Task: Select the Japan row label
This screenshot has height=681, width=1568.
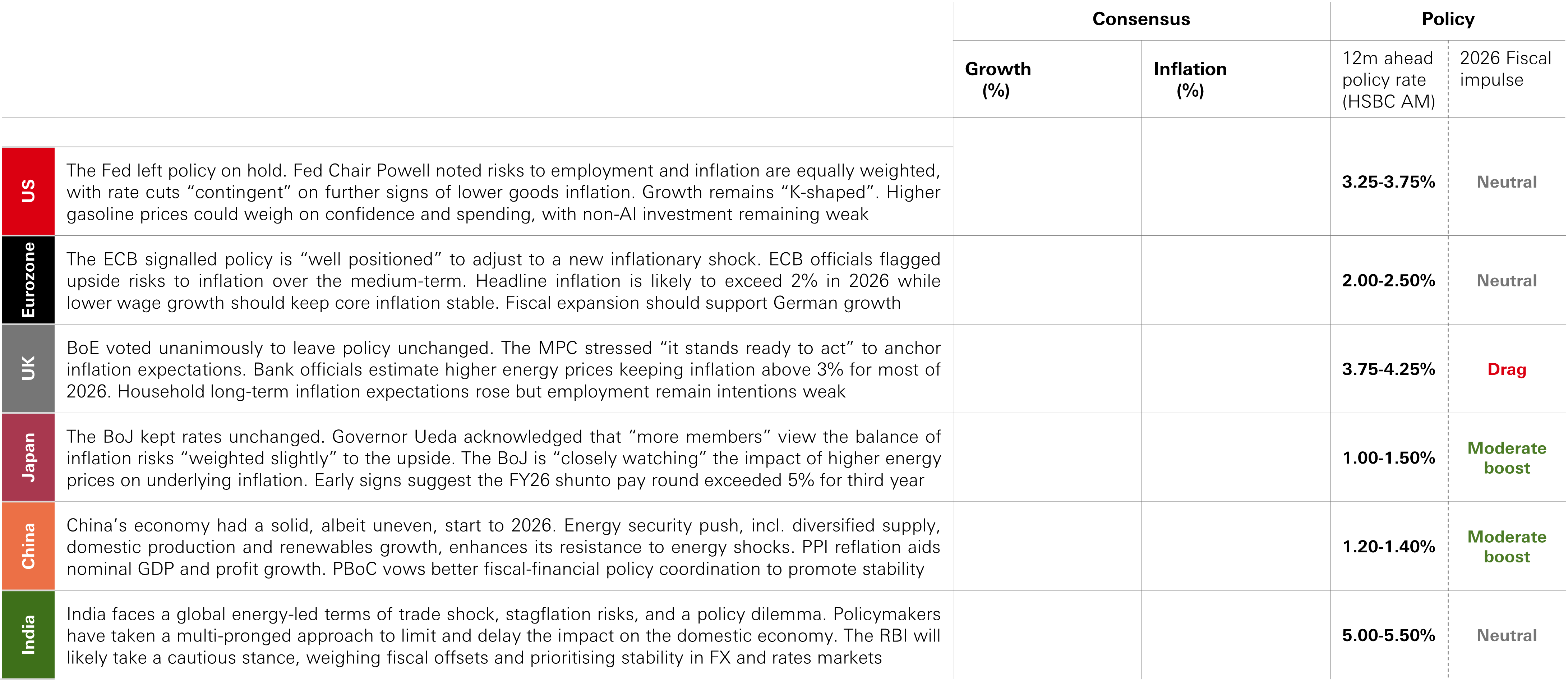Action: pyautogui.click(x=28, y=457)
